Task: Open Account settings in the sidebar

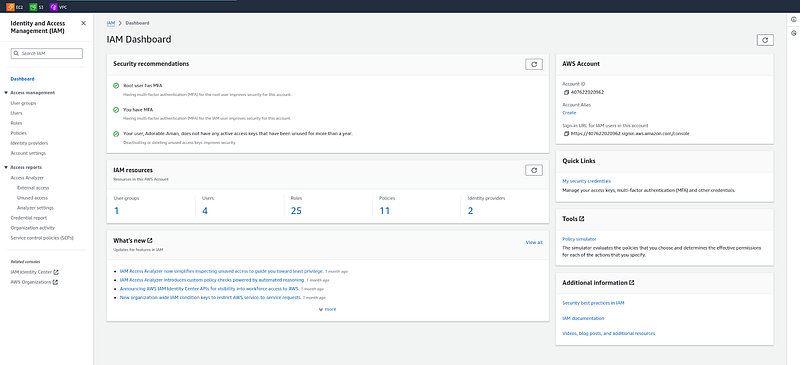Action: [28, 153]
